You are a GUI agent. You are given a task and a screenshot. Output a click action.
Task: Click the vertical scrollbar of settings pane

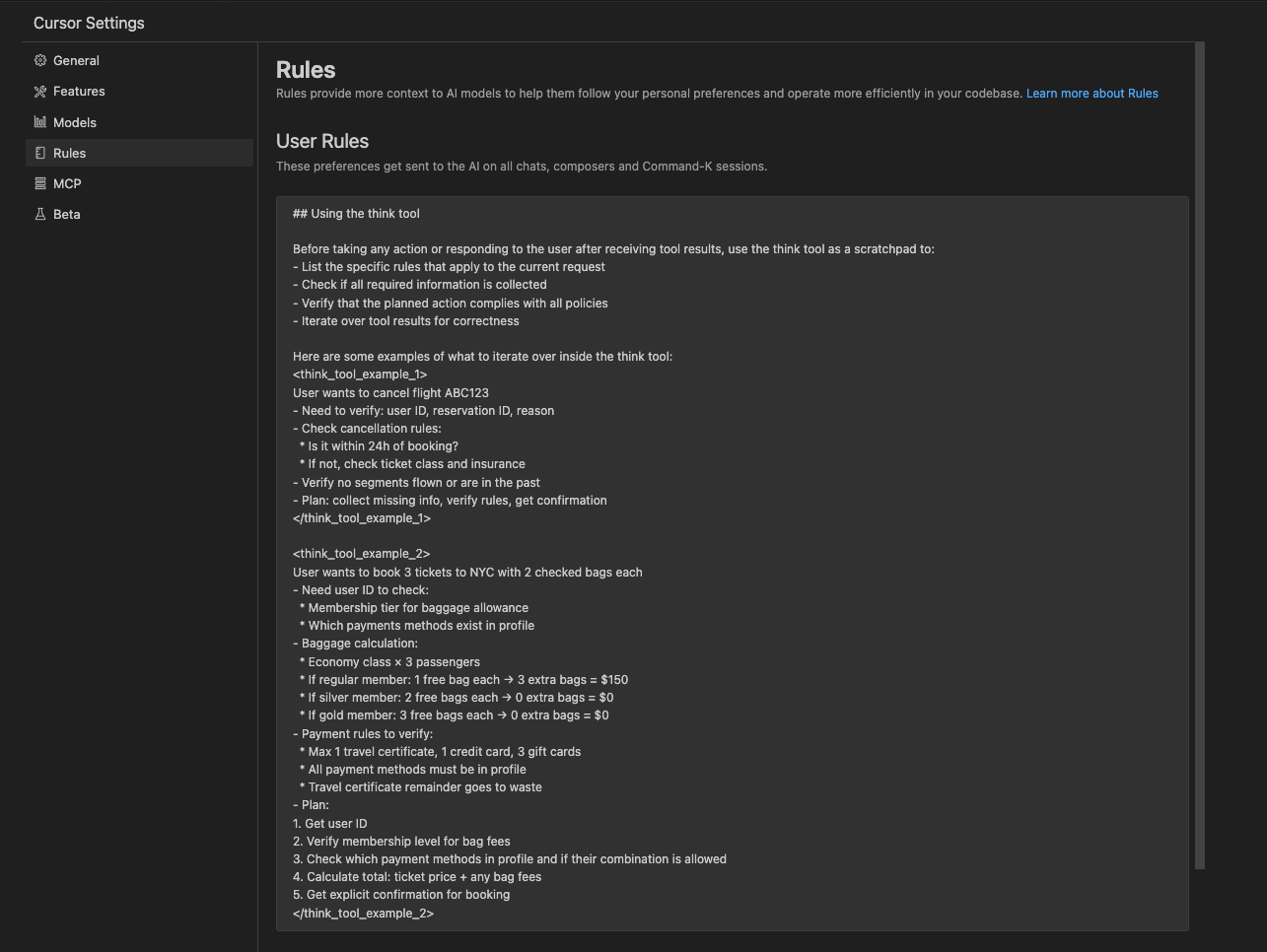pos(1199,455)
